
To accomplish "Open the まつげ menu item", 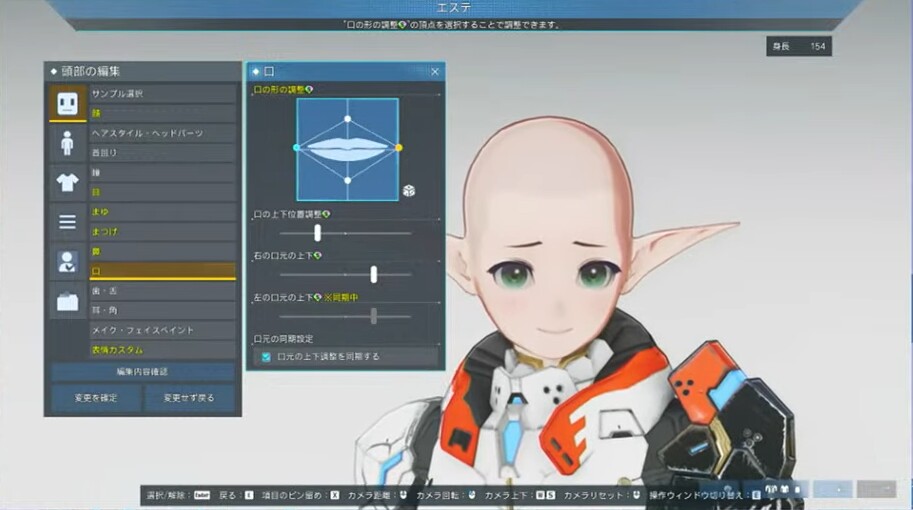I will [x=162, y=232].
